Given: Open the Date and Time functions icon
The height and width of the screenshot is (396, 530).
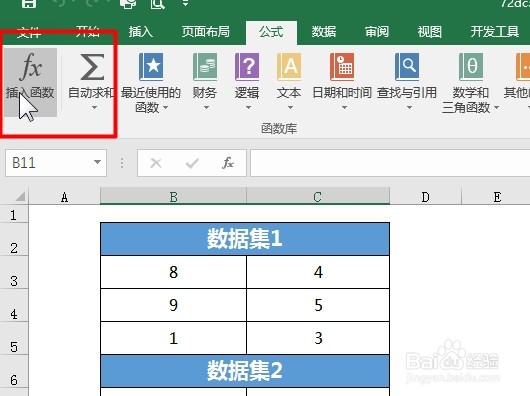Looking at the screenshot, I should (342, 67).
